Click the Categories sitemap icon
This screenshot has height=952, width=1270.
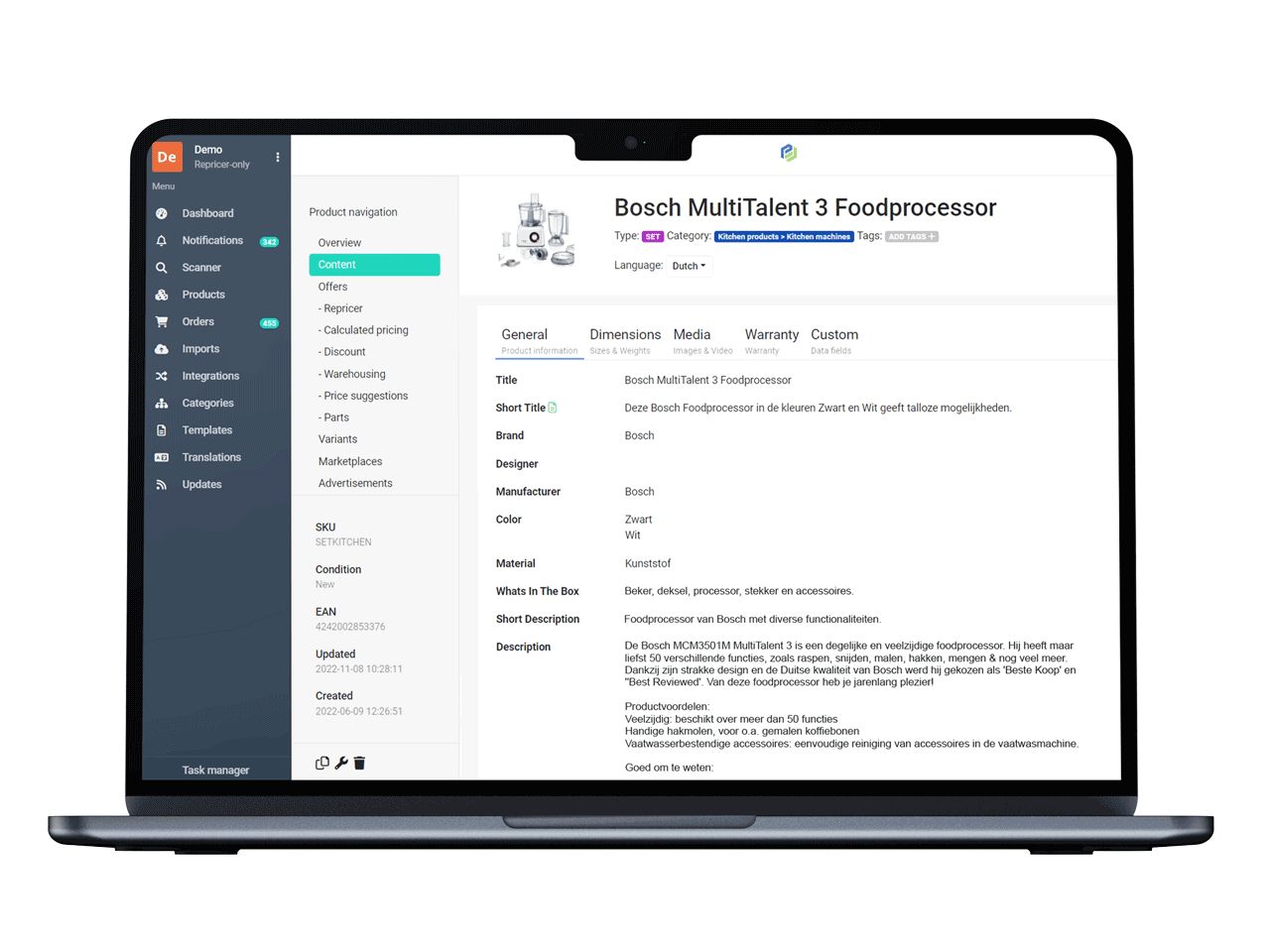tap(162, 404)
